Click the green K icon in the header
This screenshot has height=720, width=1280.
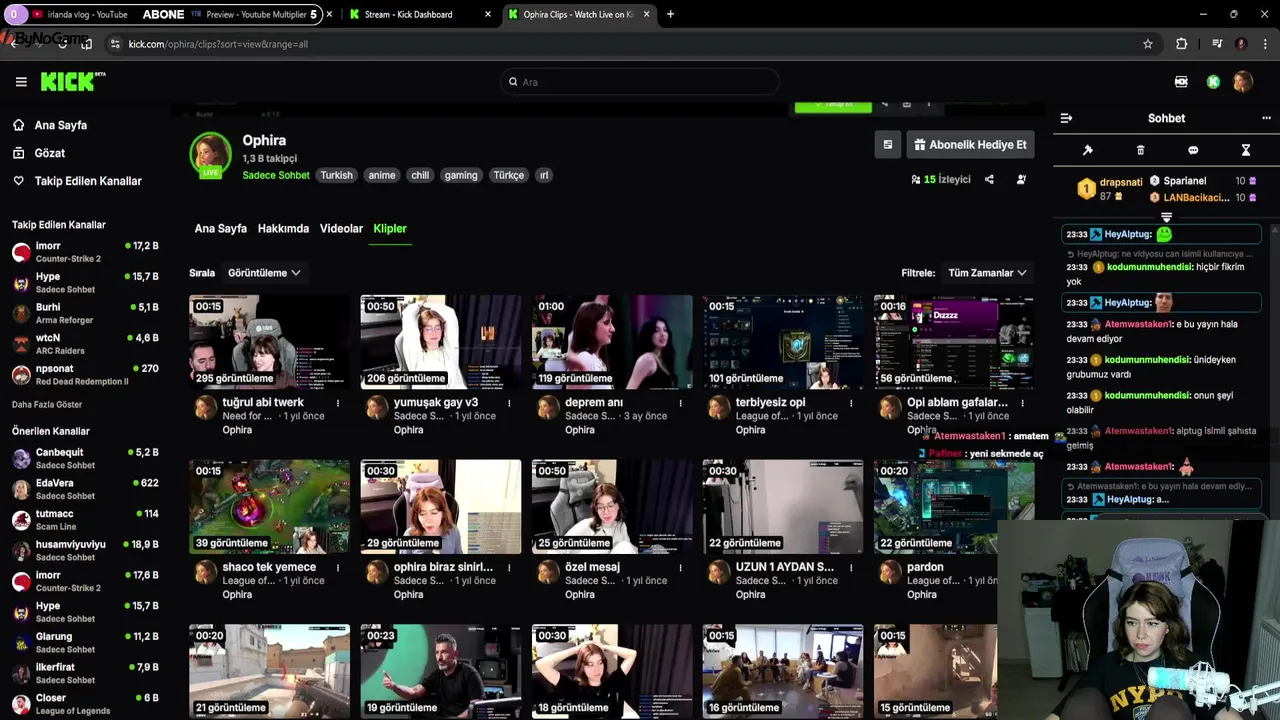click(x=1213, y=82)
